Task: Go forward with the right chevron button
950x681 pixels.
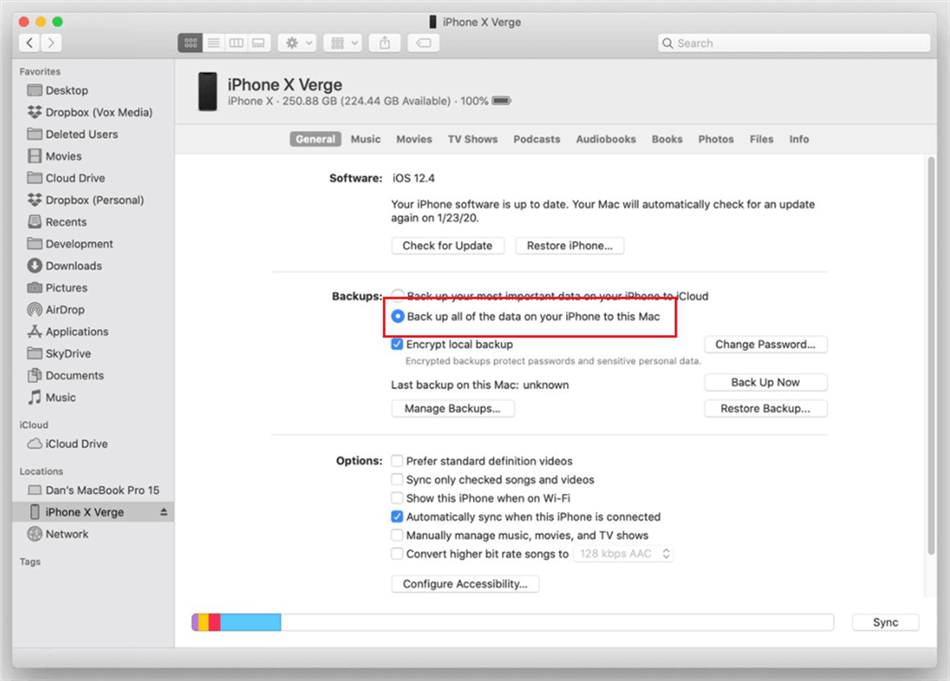Action: tap(51, 43)
